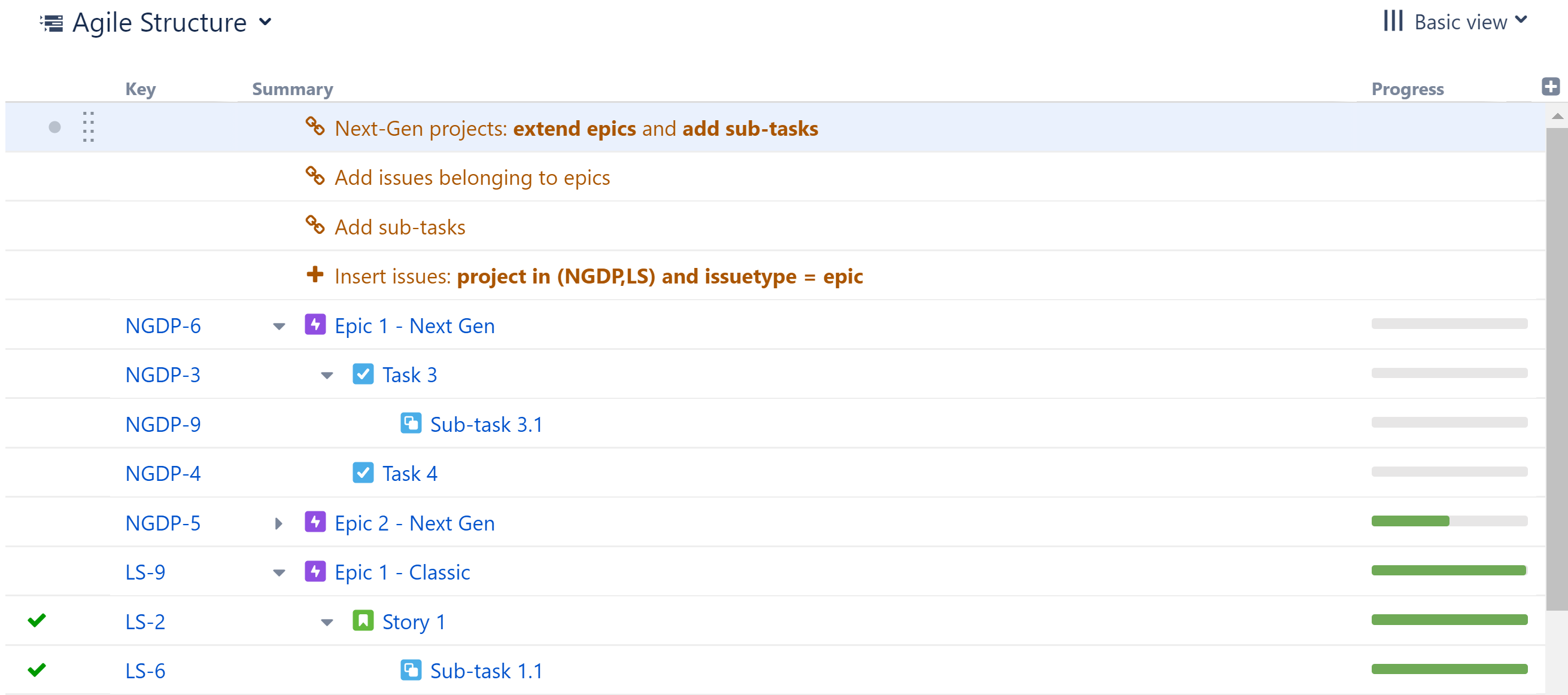
Task: Open issue LS-9
Action: [144, 572]
